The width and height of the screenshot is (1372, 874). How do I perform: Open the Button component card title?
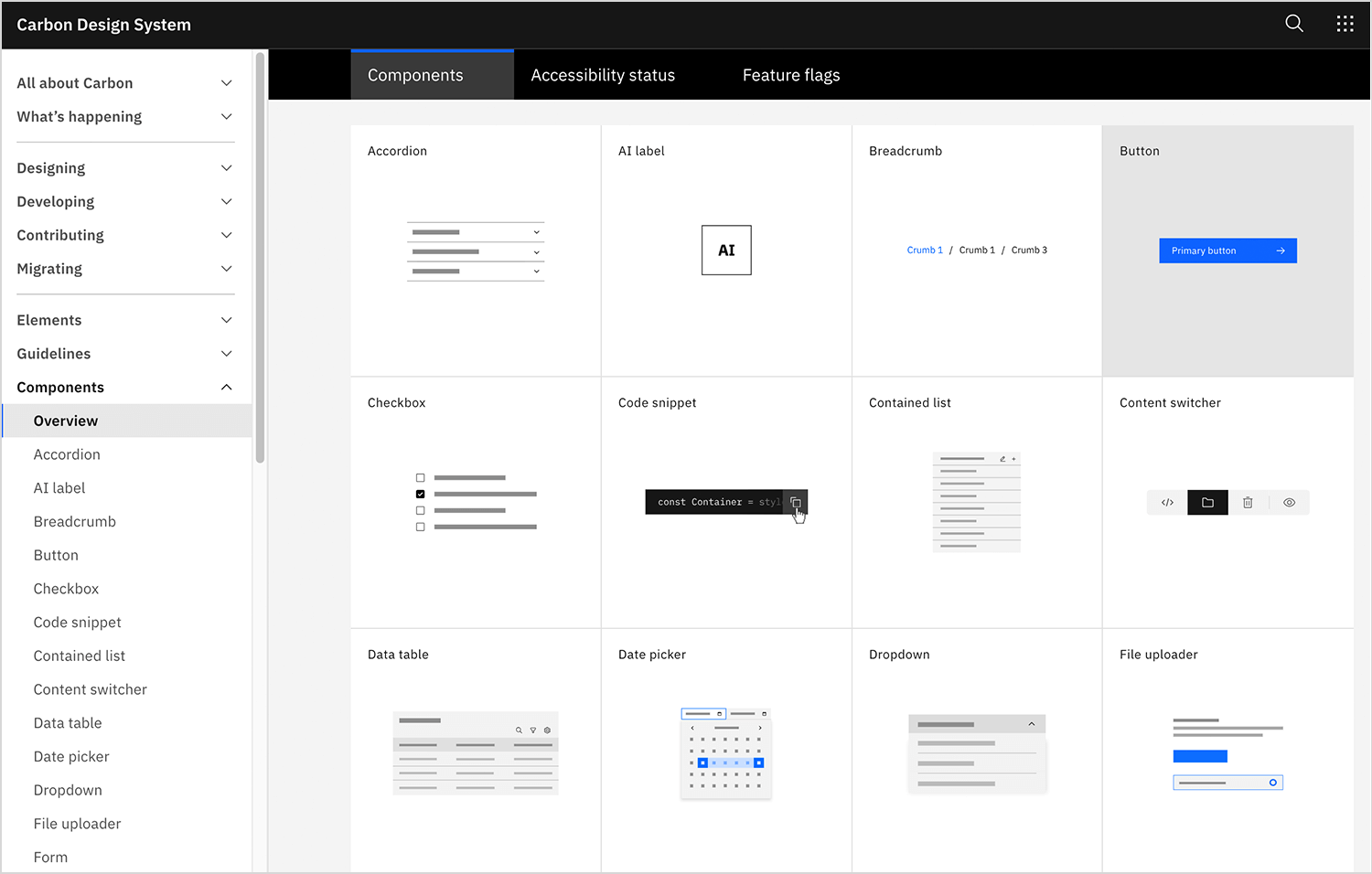(1140, 151)
